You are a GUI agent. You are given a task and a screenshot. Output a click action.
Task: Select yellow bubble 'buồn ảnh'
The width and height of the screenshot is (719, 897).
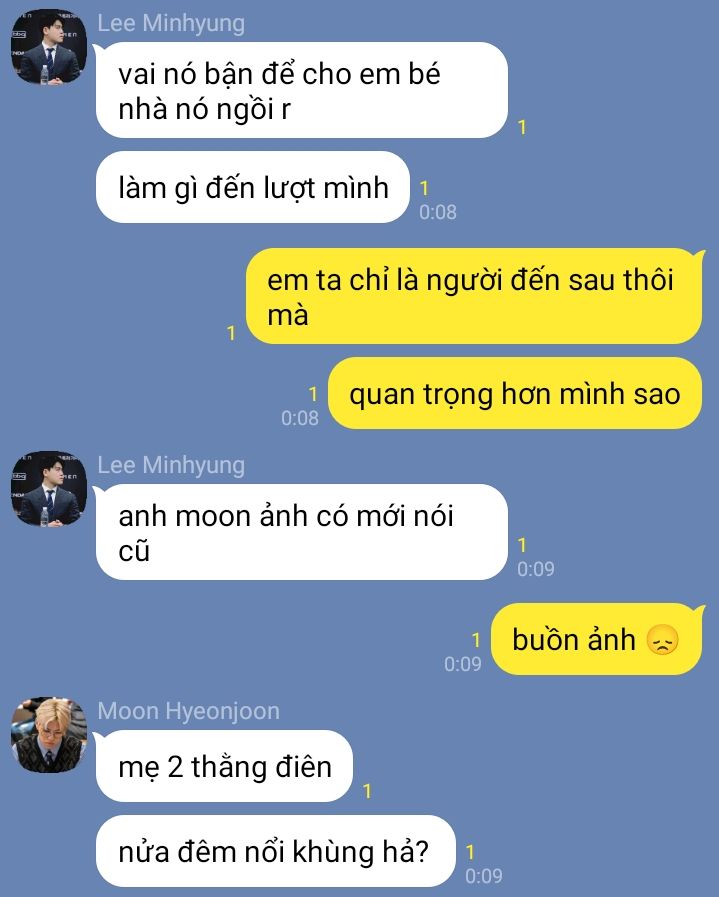tap(596, 639)
